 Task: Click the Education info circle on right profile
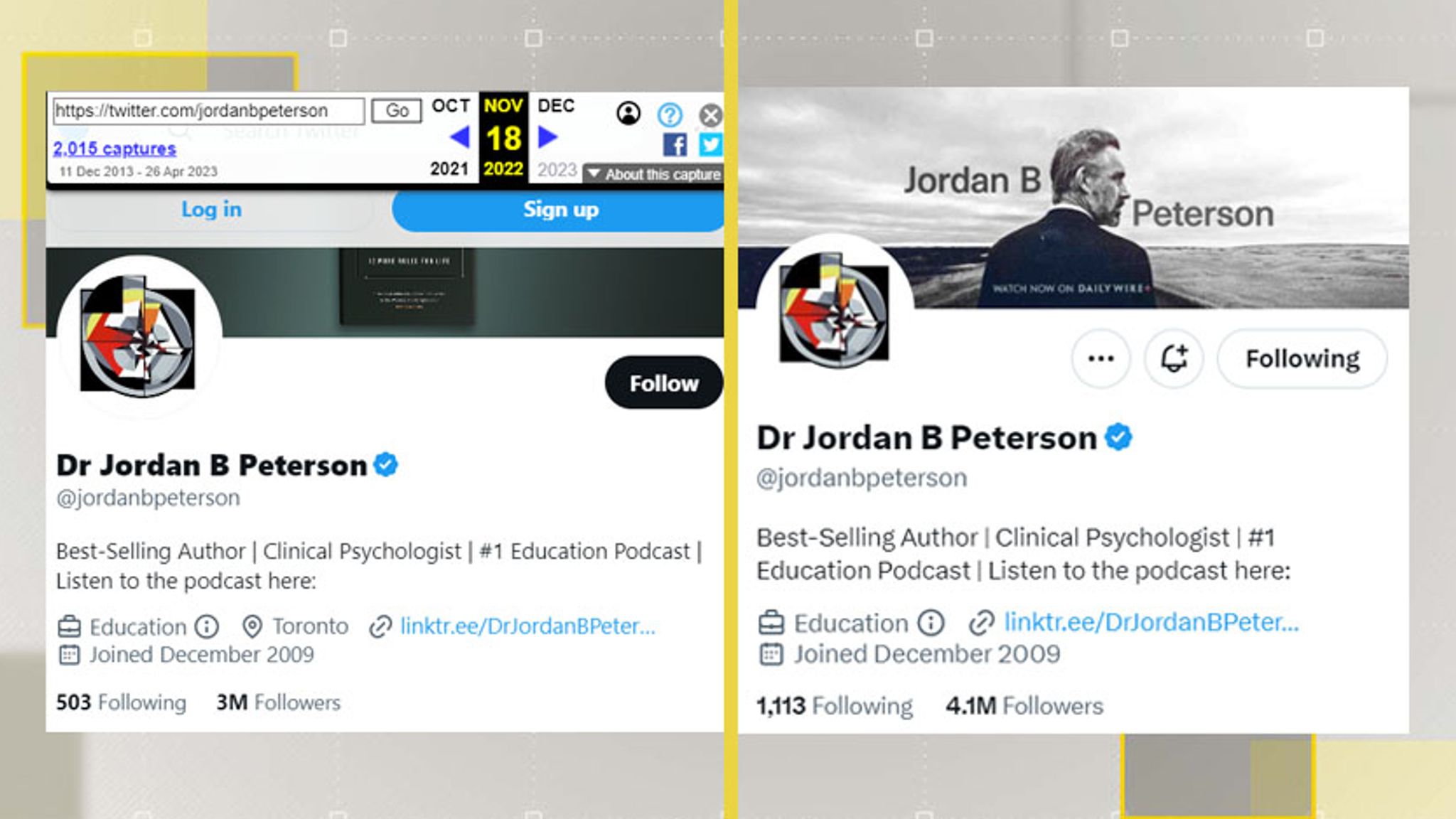pyautogui.click(x=931, y=623)
